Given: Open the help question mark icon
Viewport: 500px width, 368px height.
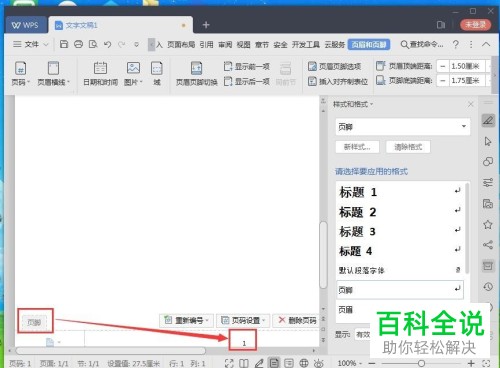Looking at the screenshot, I should 456,44.
